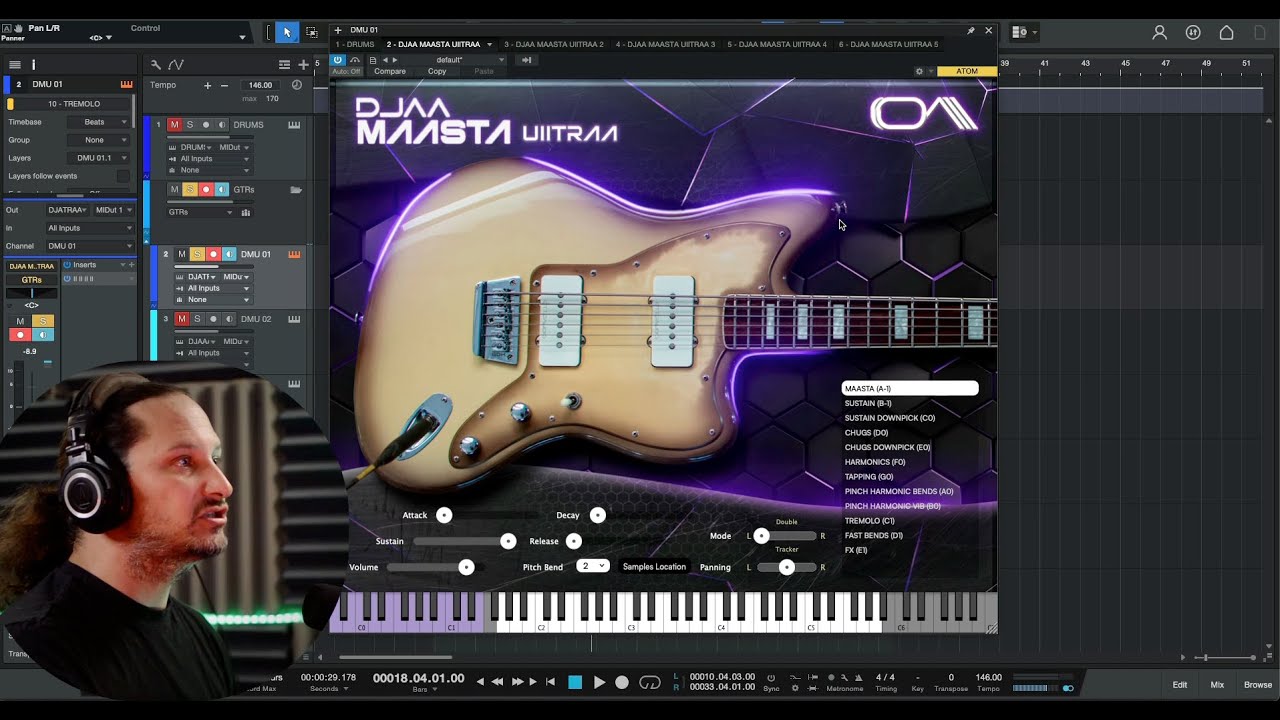Switch to the 1 - DRUMS instrument tab
Screen dimensions: 1280x720
[355, 45]
